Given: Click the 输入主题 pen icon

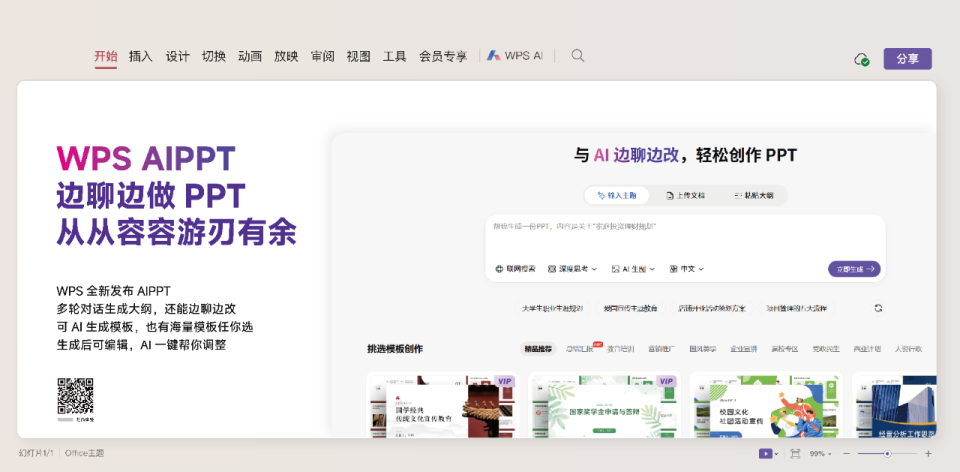Looking at the screenshot, I should pos(601,196).
